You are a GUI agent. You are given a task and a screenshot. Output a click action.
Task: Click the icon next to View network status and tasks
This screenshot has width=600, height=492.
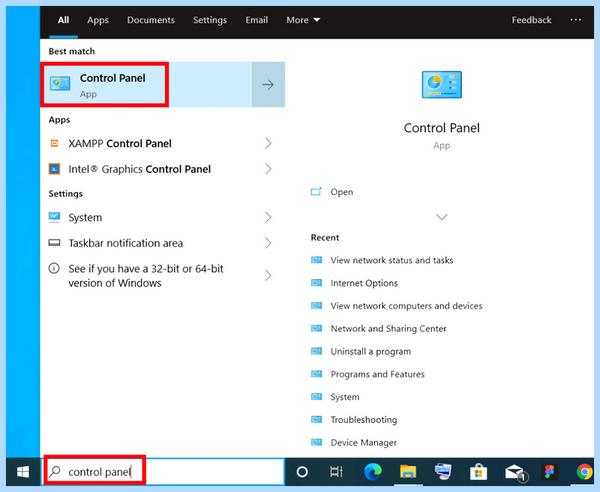(x=316, y=260)
